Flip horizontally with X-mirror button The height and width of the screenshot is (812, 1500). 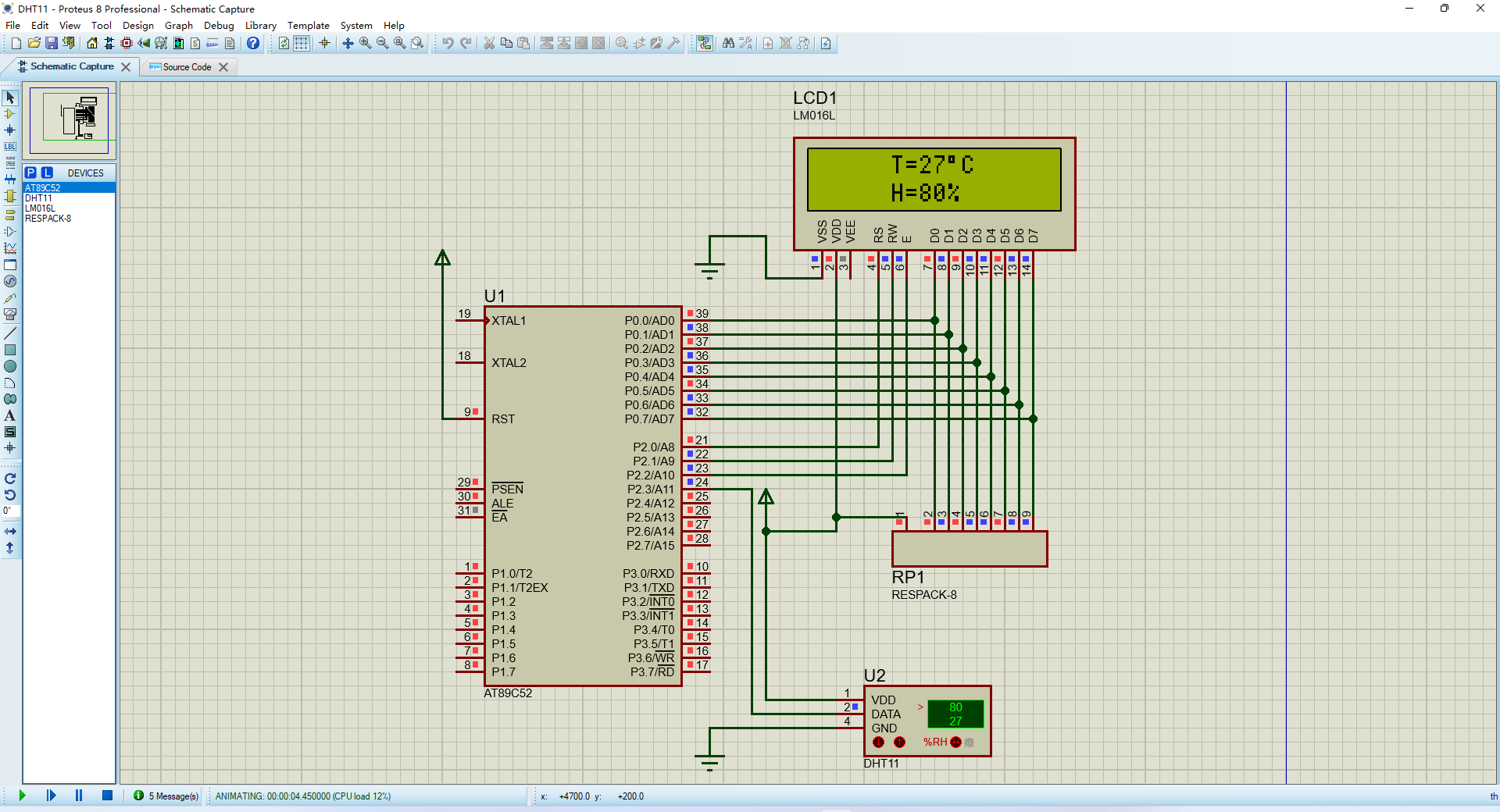tap(10, 532)
